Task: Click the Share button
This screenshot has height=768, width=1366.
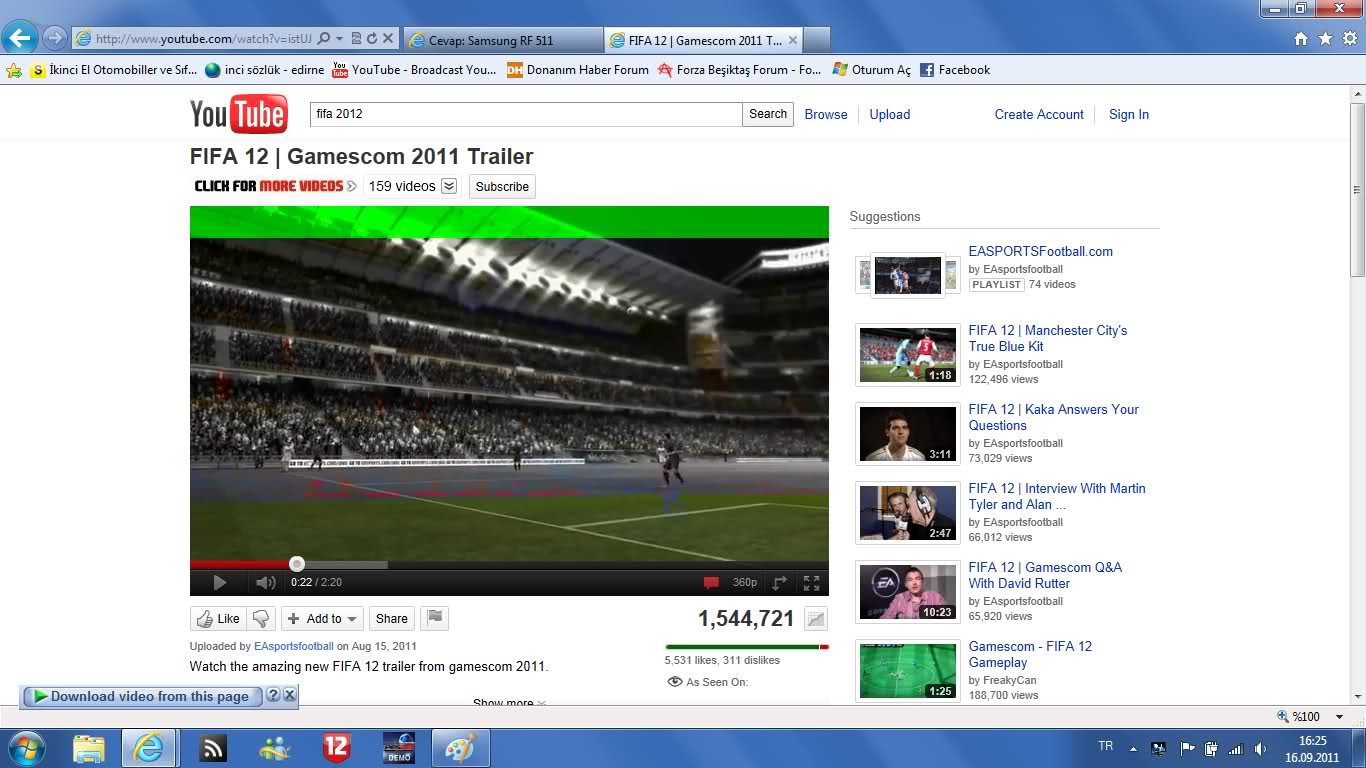Action: tap(392, 619)
